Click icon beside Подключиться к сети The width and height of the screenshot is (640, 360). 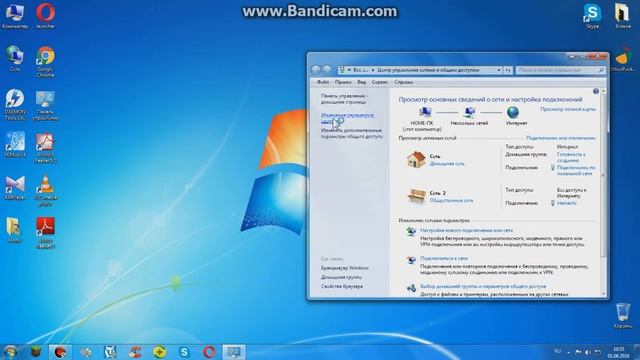click(411, 260)
